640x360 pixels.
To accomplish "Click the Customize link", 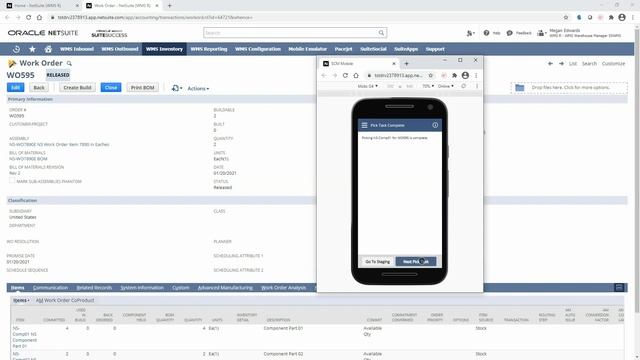I will point(613,64).
